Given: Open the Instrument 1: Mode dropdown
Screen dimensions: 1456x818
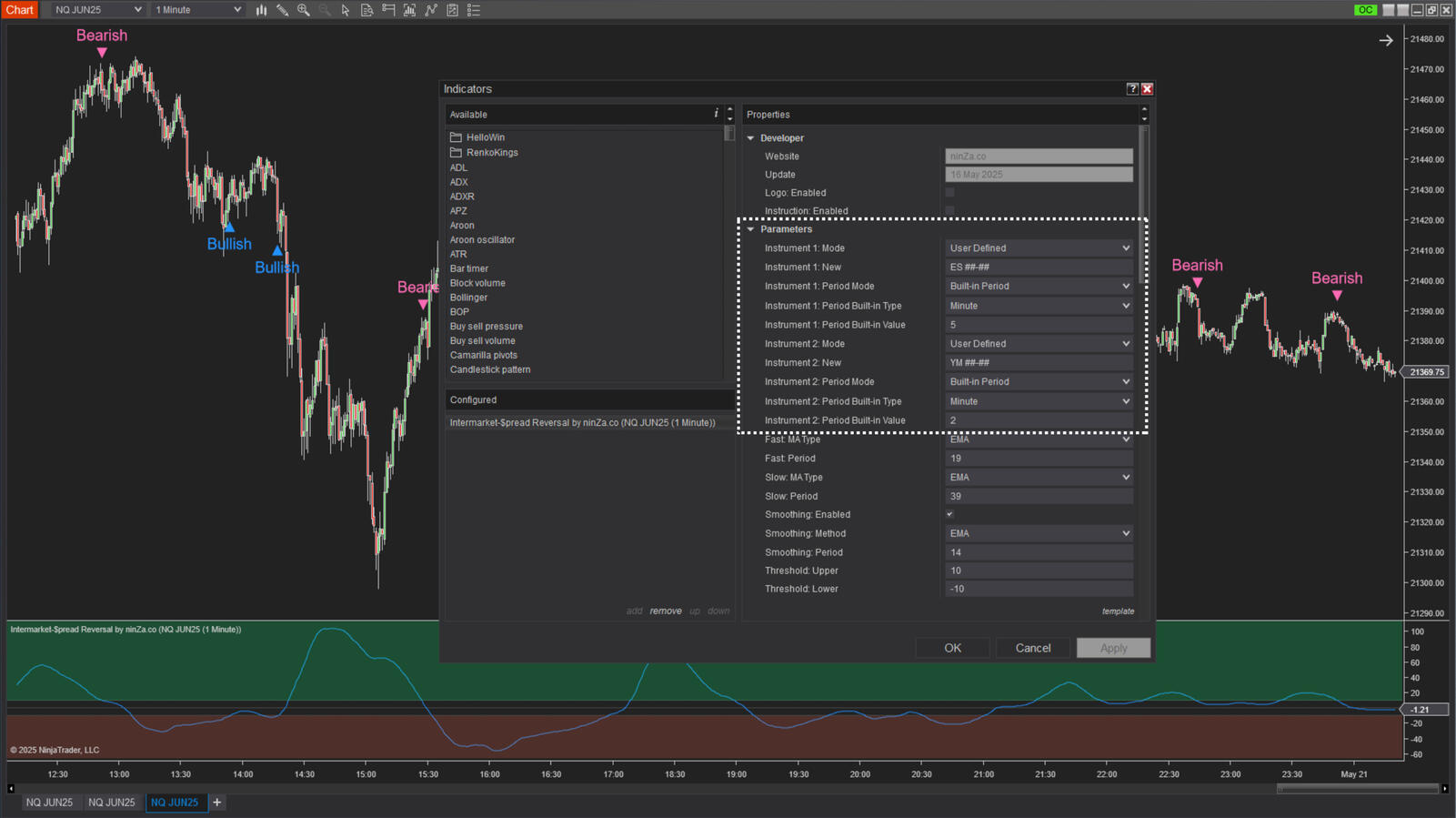Looking at the screenshot, I should [x=1039, y=248].
